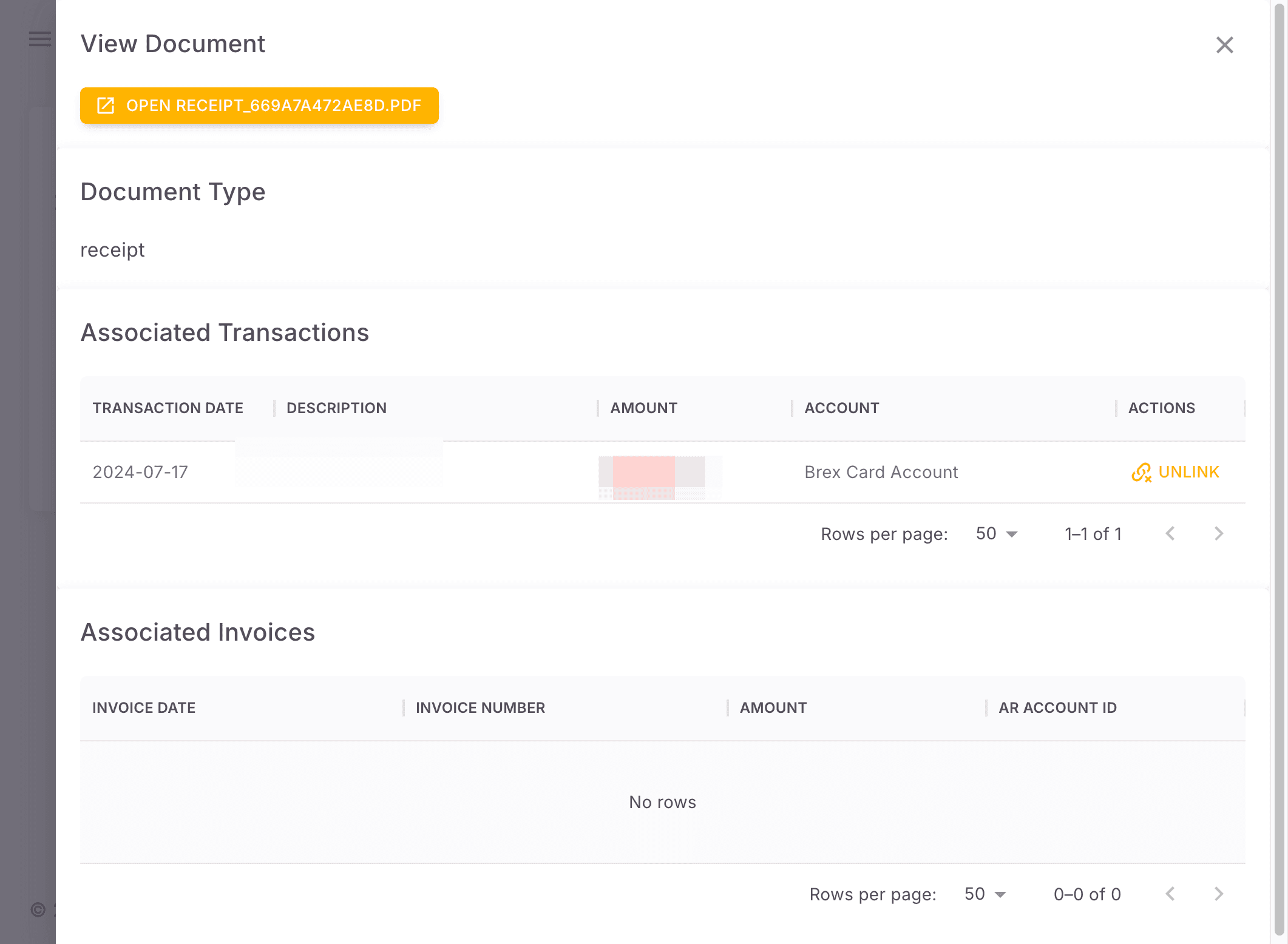Click the AR ACCOUNT ID column header
1288x944 pixels.
pyautogui.click(x=1057, y=707)
